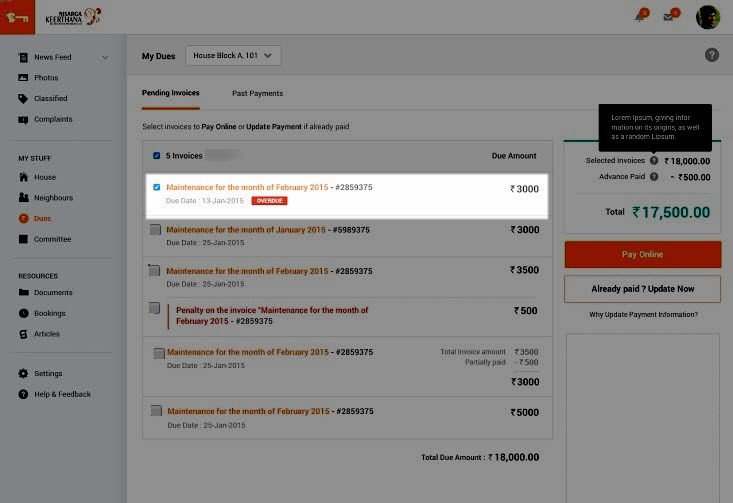Switch to the Past Payments tab
Viewport: 733px width, 503px height.
coord(257,93)
